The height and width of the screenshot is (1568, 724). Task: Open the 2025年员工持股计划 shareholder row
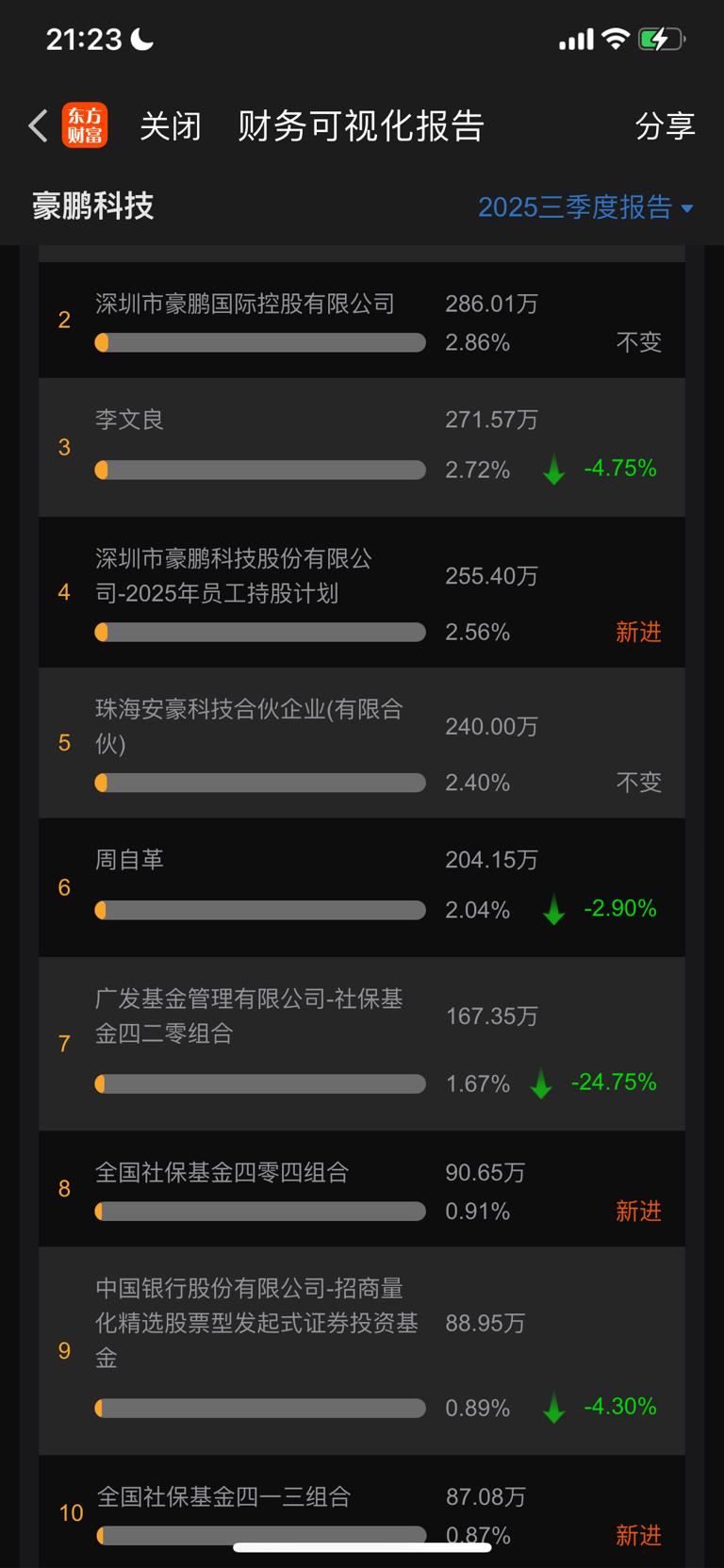coord(234,575)
